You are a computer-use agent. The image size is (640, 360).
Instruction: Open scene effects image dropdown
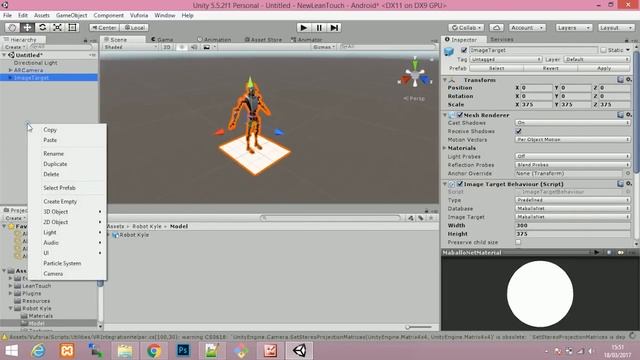point(208,47)
